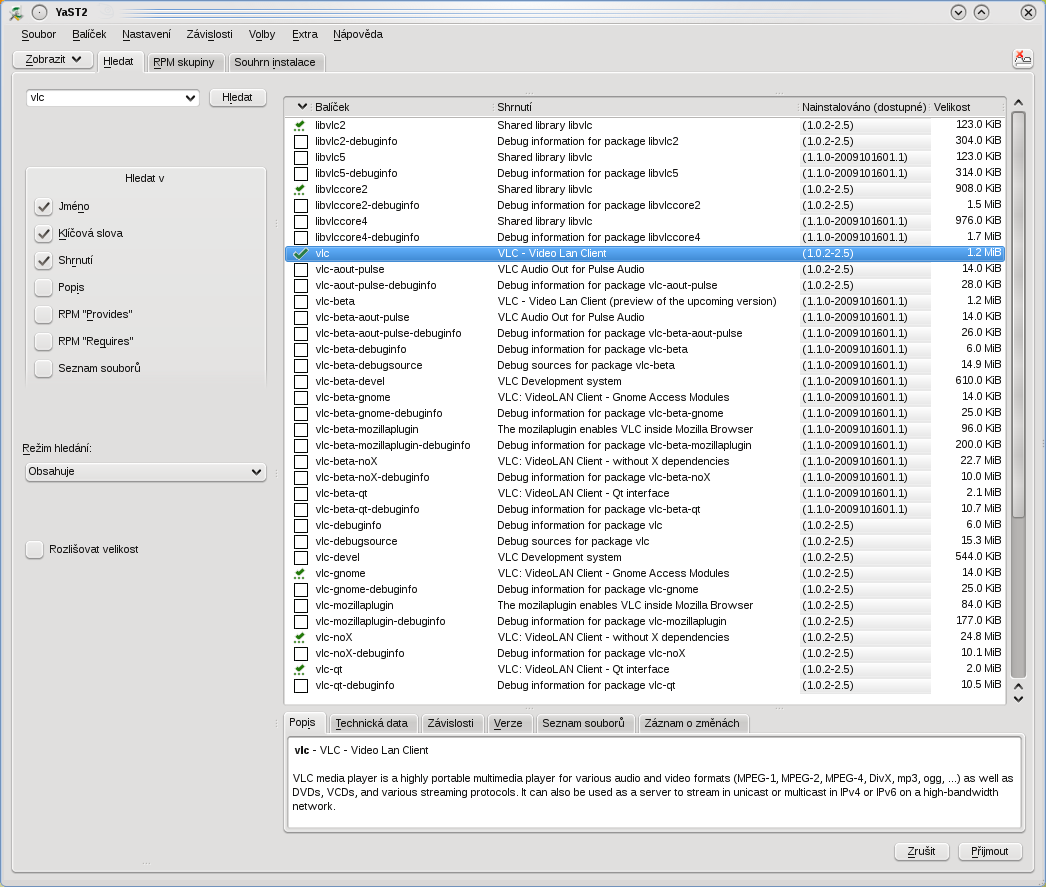Select the vlc-beta-debugsource package row
Screen dimensions: 1046x887
644,365
